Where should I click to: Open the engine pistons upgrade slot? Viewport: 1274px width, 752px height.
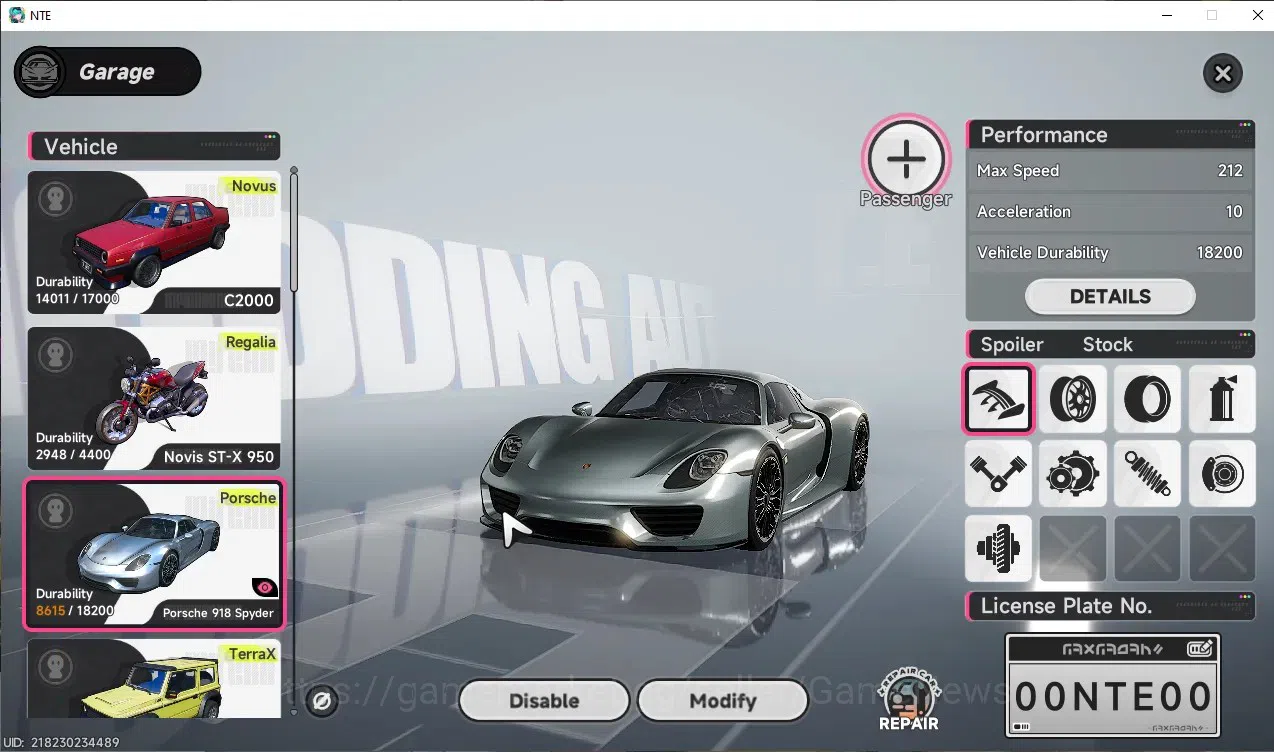pos(998,473)
